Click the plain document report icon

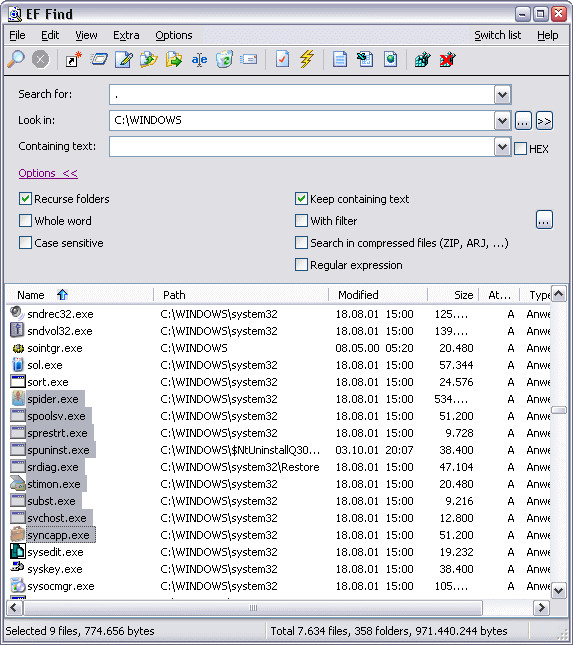pos(340,60)
